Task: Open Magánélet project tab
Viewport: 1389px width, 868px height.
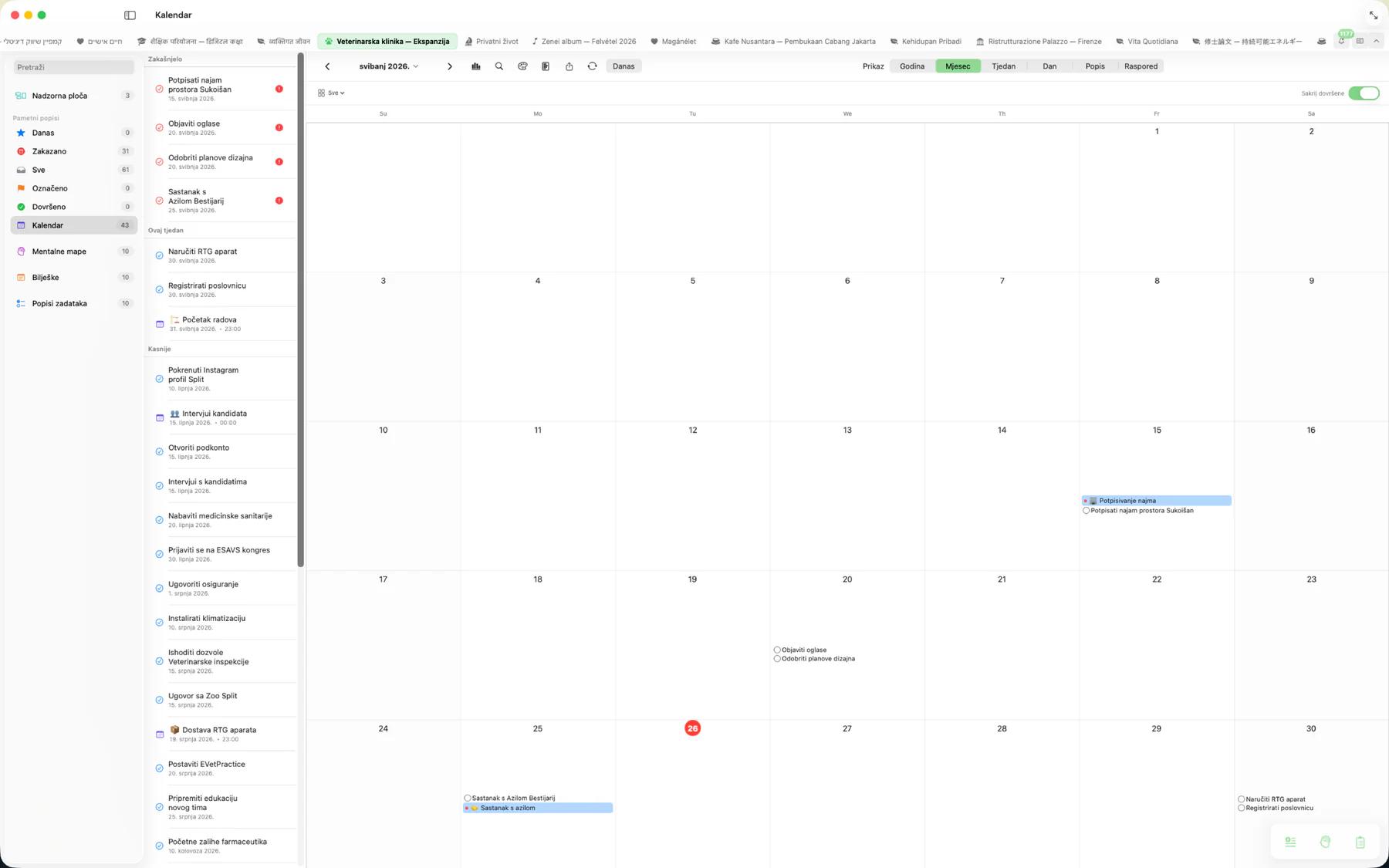Action: 673,41
